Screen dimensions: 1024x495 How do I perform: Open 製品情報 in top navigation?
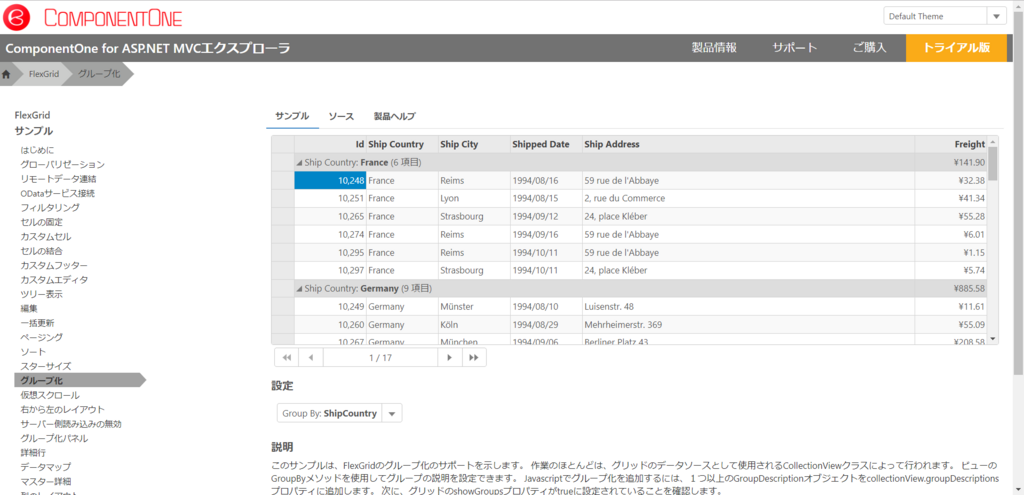pyautogui.click(x=714, y=48)
